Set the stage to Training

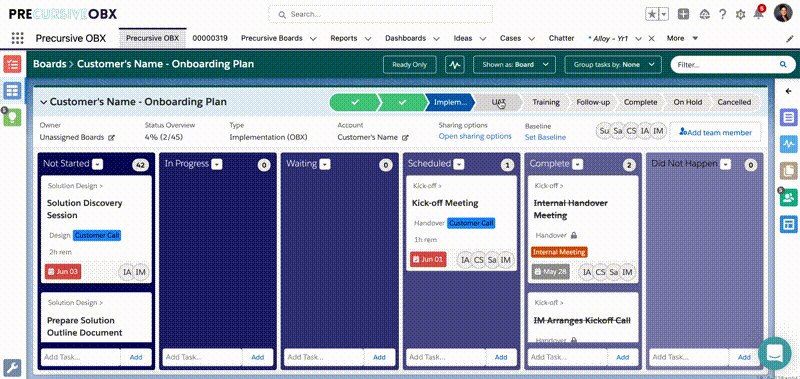tap(546, 102)
